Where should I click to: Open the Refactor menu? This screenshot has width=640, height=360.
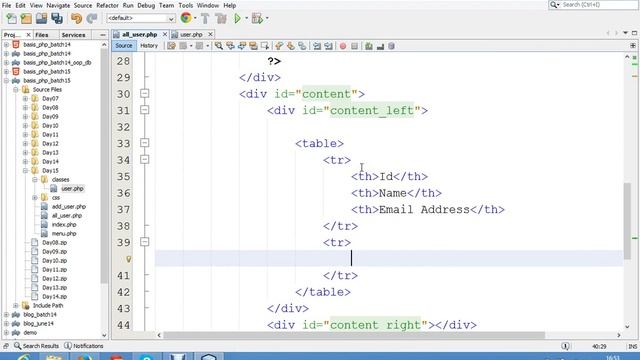107,5
